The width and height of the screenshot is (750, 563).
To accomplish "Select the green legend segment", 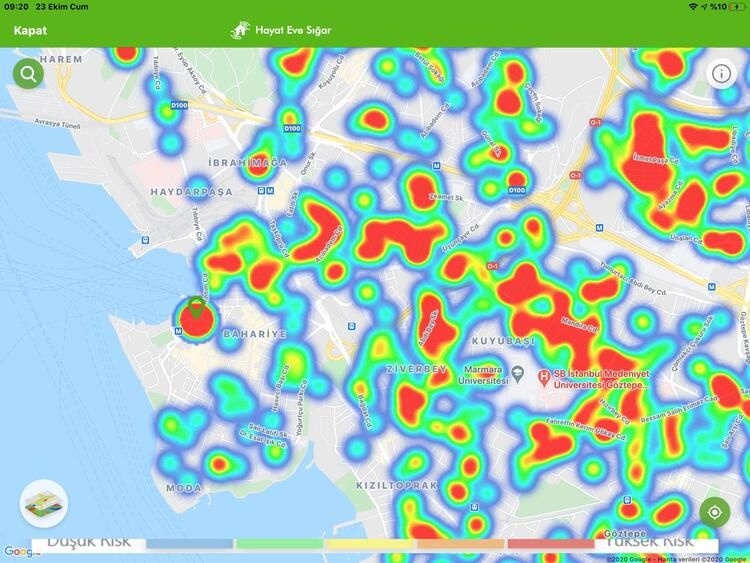I will 280,544.
